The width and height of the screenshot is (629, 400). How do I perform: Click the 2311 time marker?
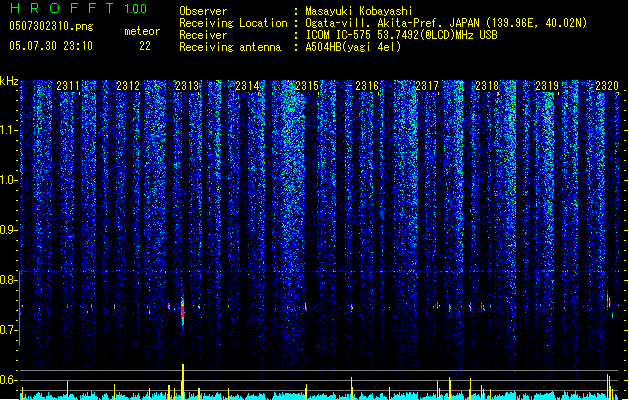click(68, 85)
